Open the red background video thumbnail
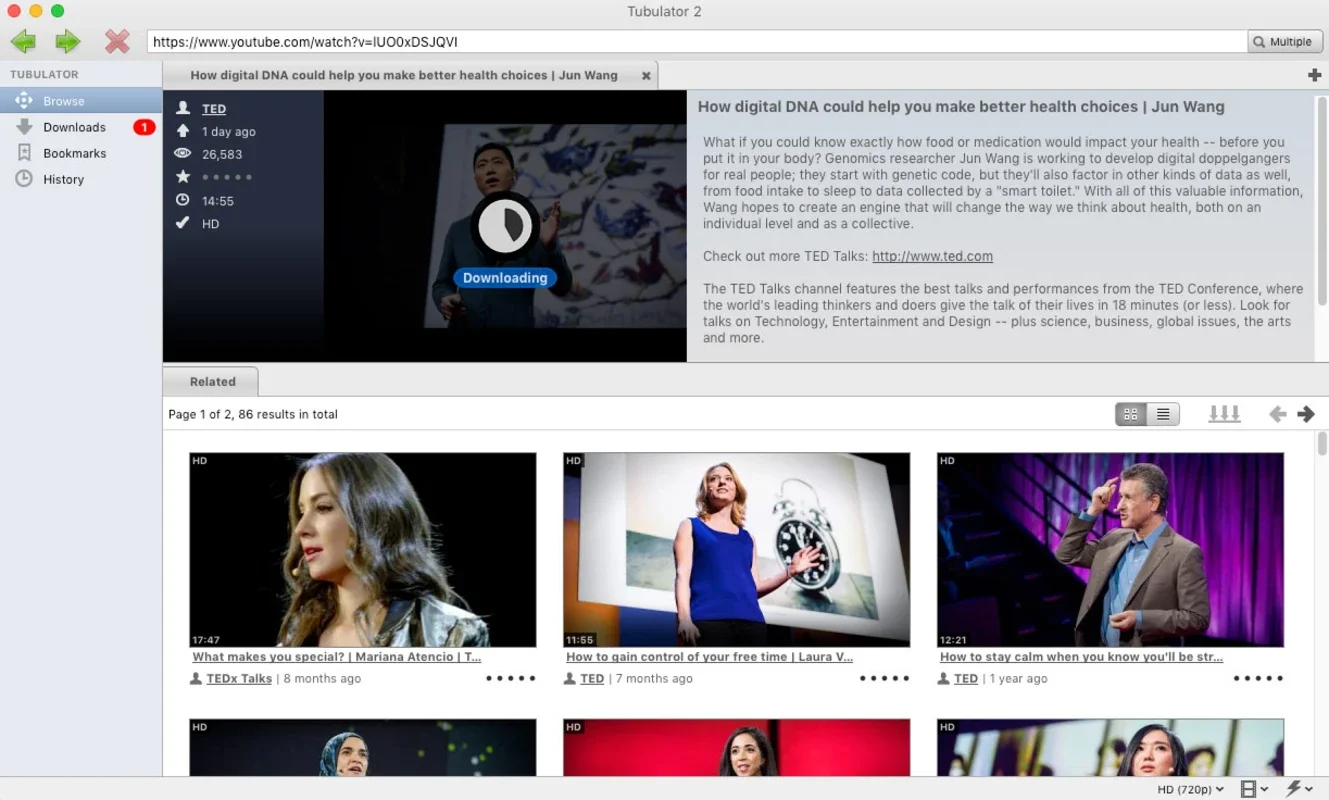Screen dimensions: 1329x800 (737, 748)
